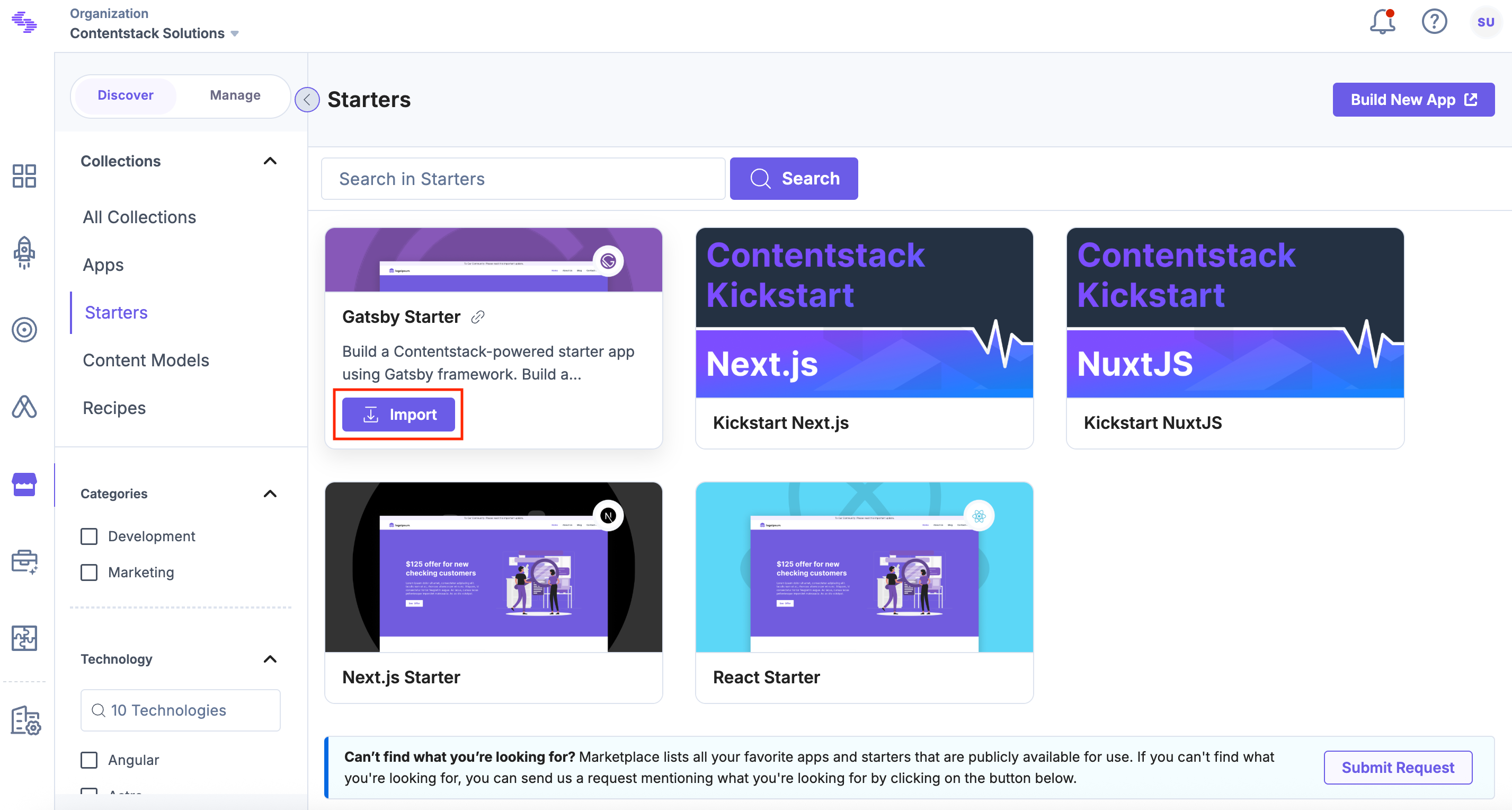This screenshot has height=810, width=1512.
Task: Open the Marketplace storefront icon
Action: (24, 485)
